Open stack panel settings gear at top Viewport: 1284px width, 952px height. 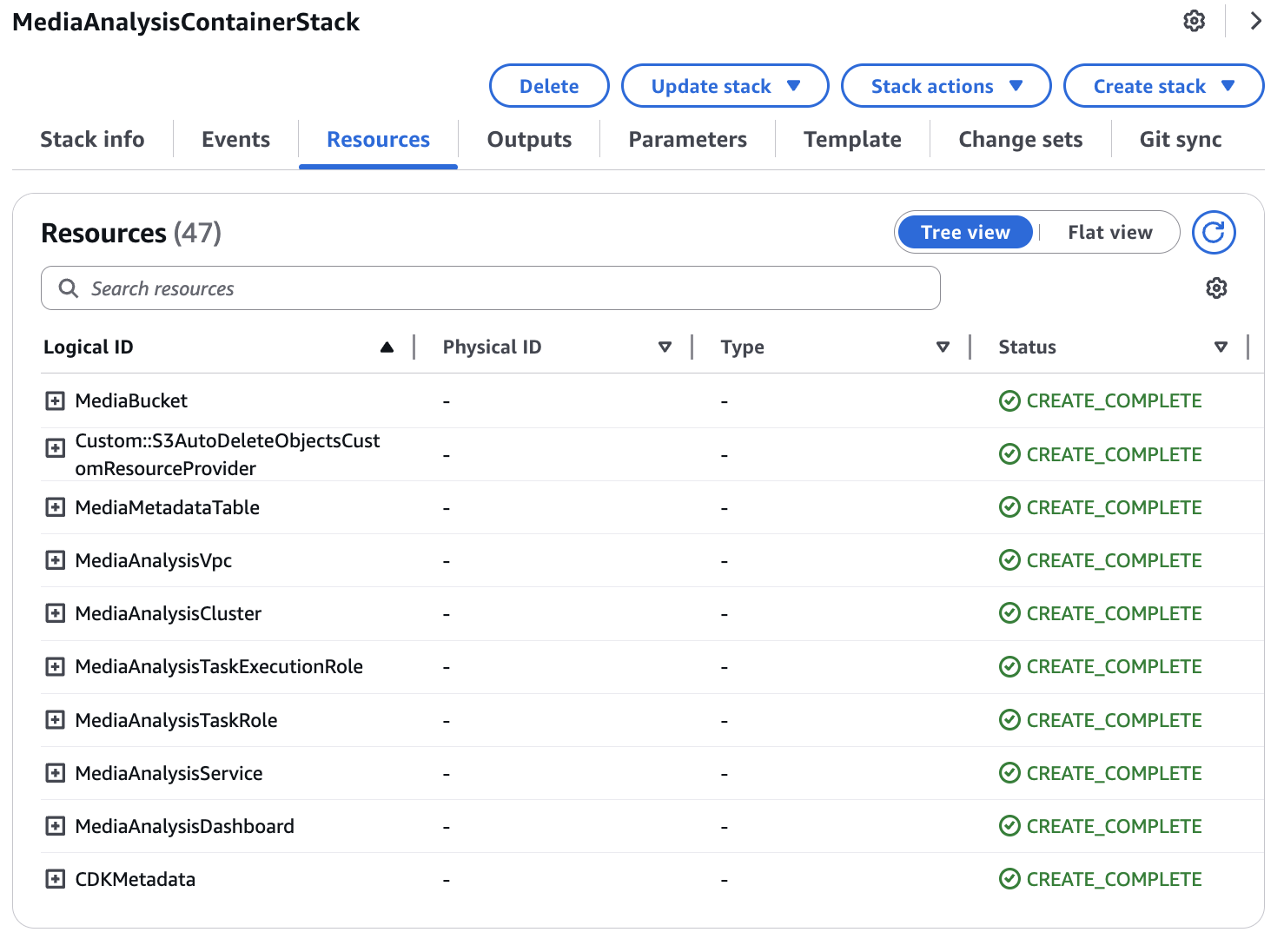1195,21
